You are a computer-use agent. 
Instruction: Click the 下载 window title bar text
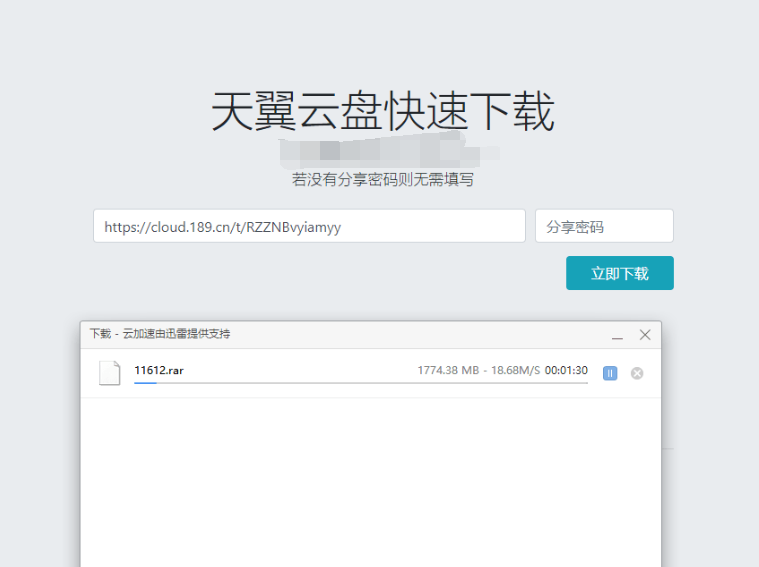[100, 334]
